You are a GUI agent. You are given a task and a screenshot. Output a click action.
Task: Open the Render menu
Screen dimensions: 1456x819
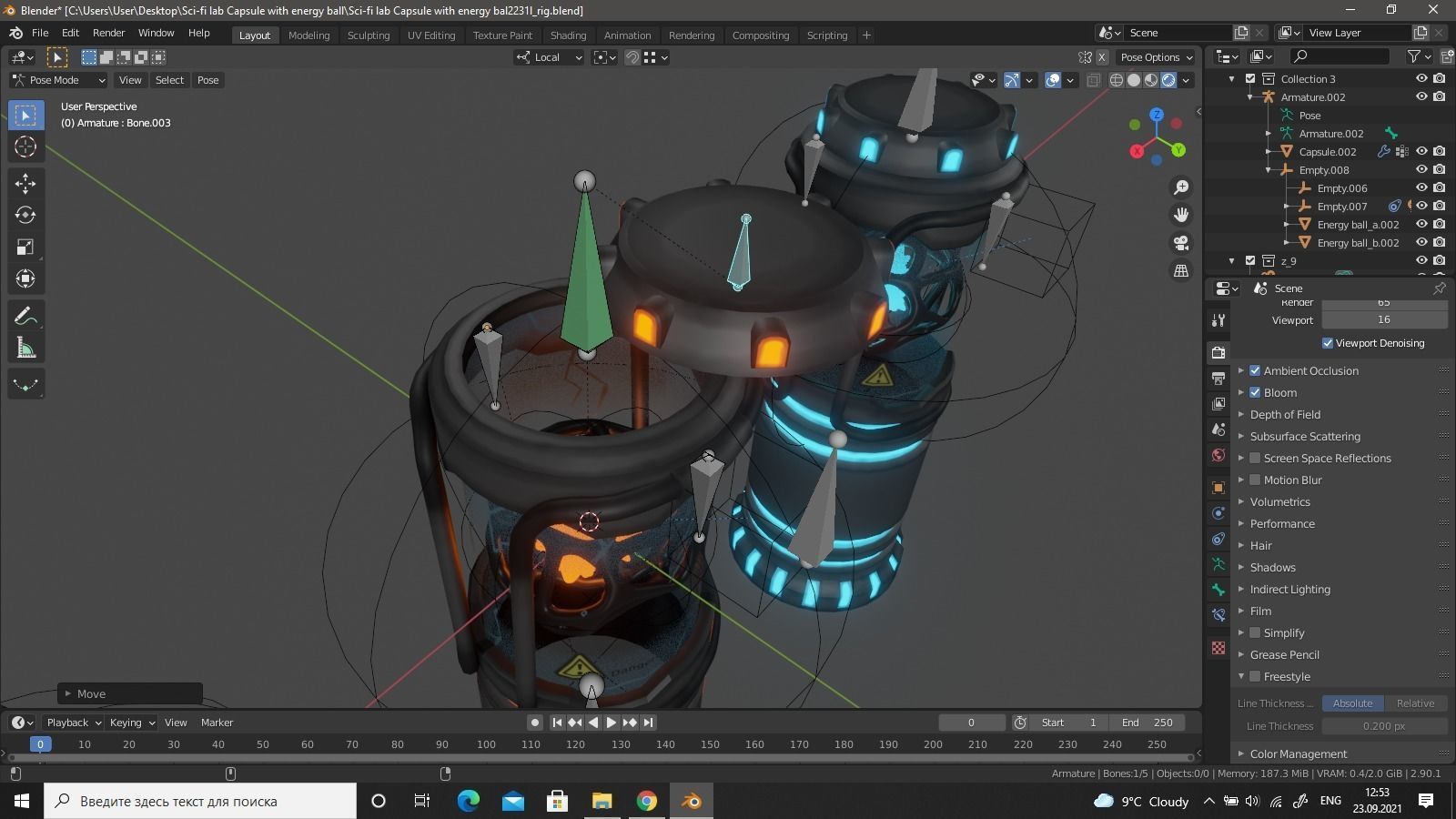pyautogui.click(x=108, y=33)
